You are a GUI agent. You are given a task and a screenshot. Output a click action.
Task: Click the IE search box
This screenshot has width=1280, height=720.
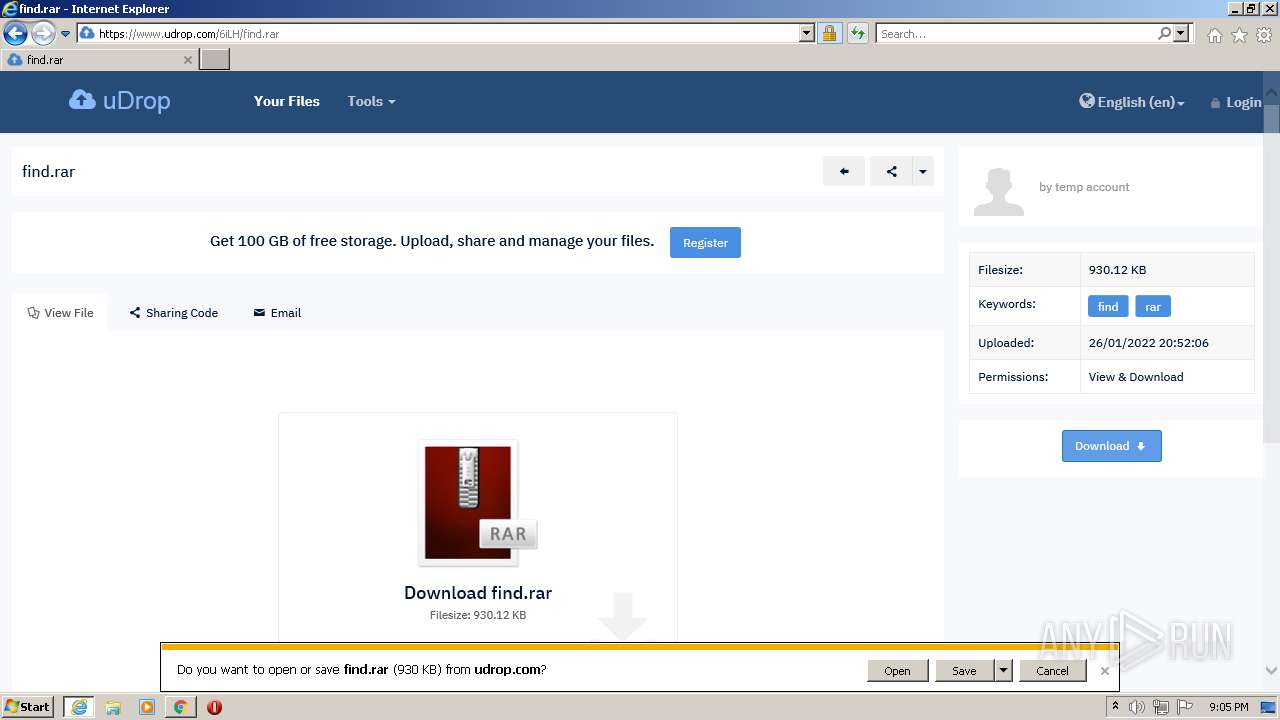tap(1016, 33)
